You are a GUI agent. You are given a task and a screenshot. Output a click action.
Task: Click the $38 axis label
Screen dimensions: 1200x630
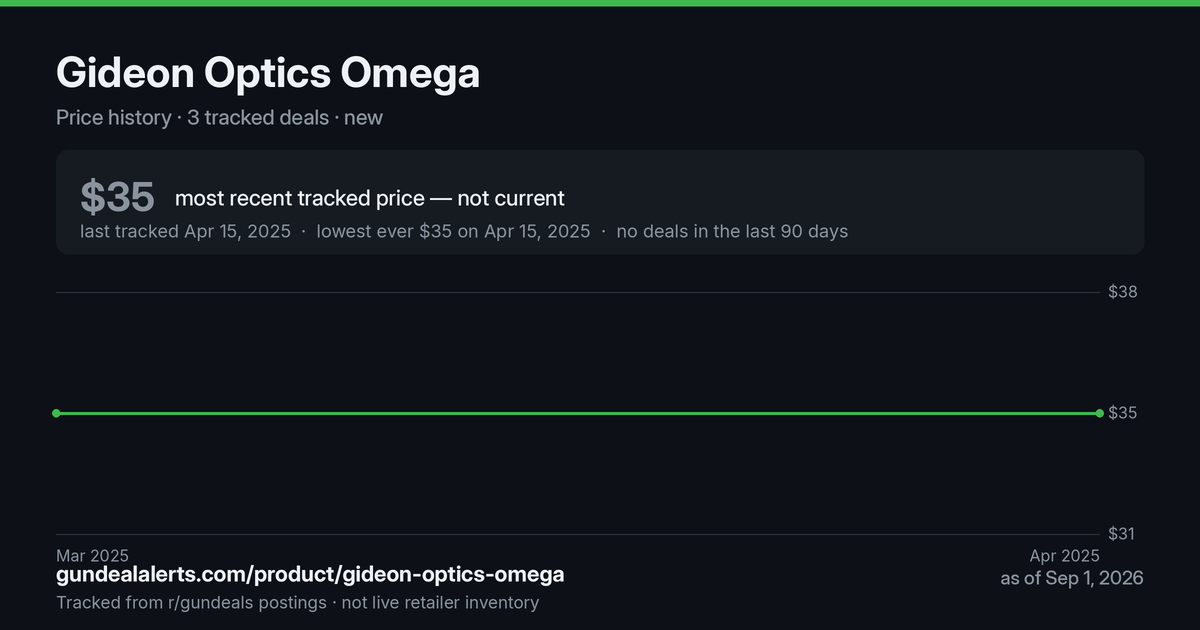tap(1123, 292)
